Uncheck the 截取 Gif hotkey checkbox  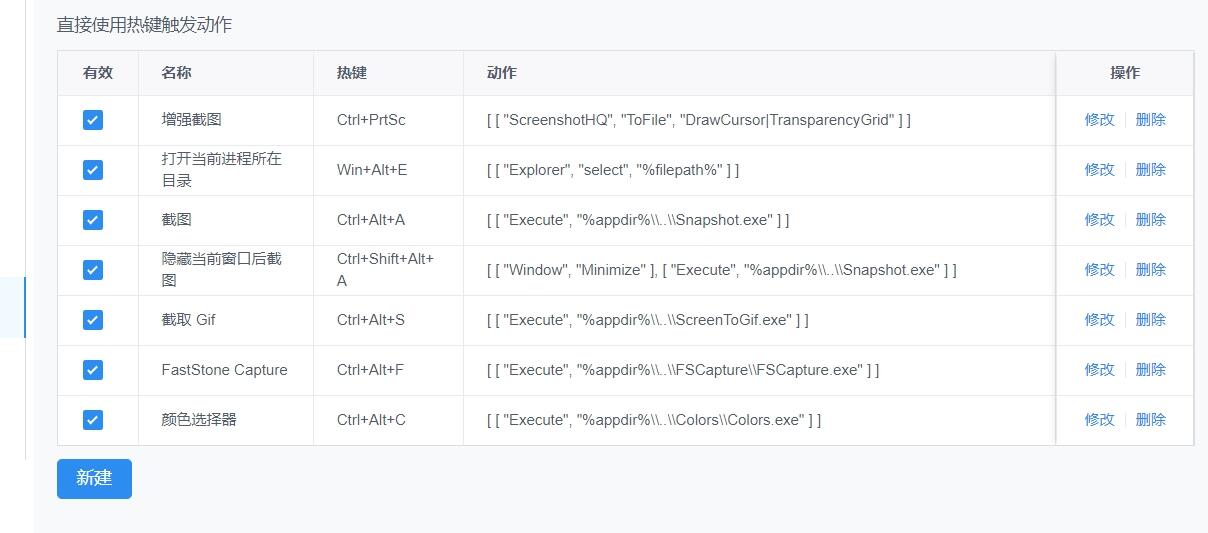click(93, 320)
